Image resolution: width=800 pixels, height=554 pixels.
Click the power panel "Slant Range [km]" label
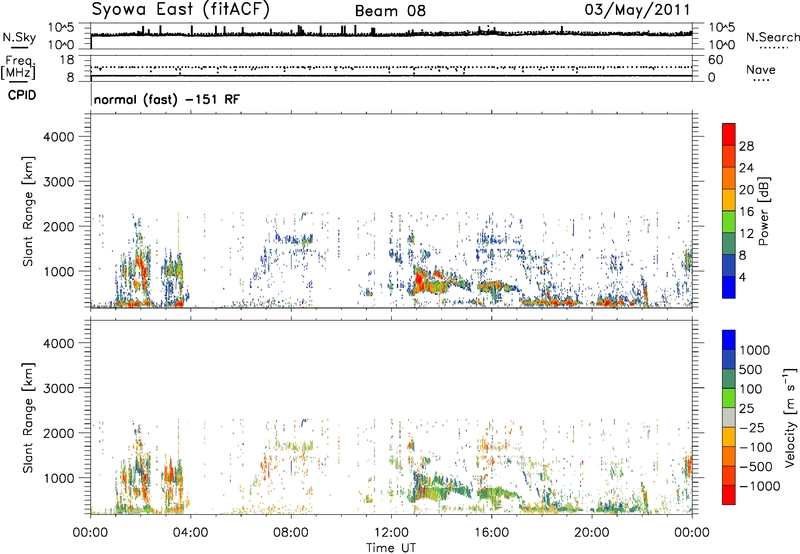pos(28,211)
